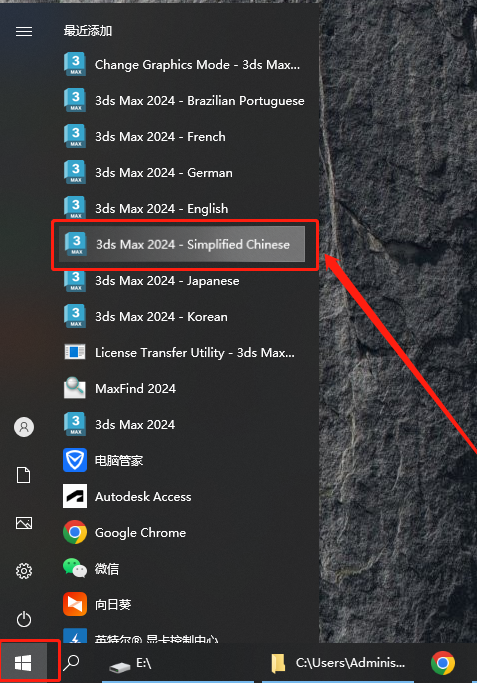
Task: Open Google Chrome from the Start menu list
Action: 182,532
